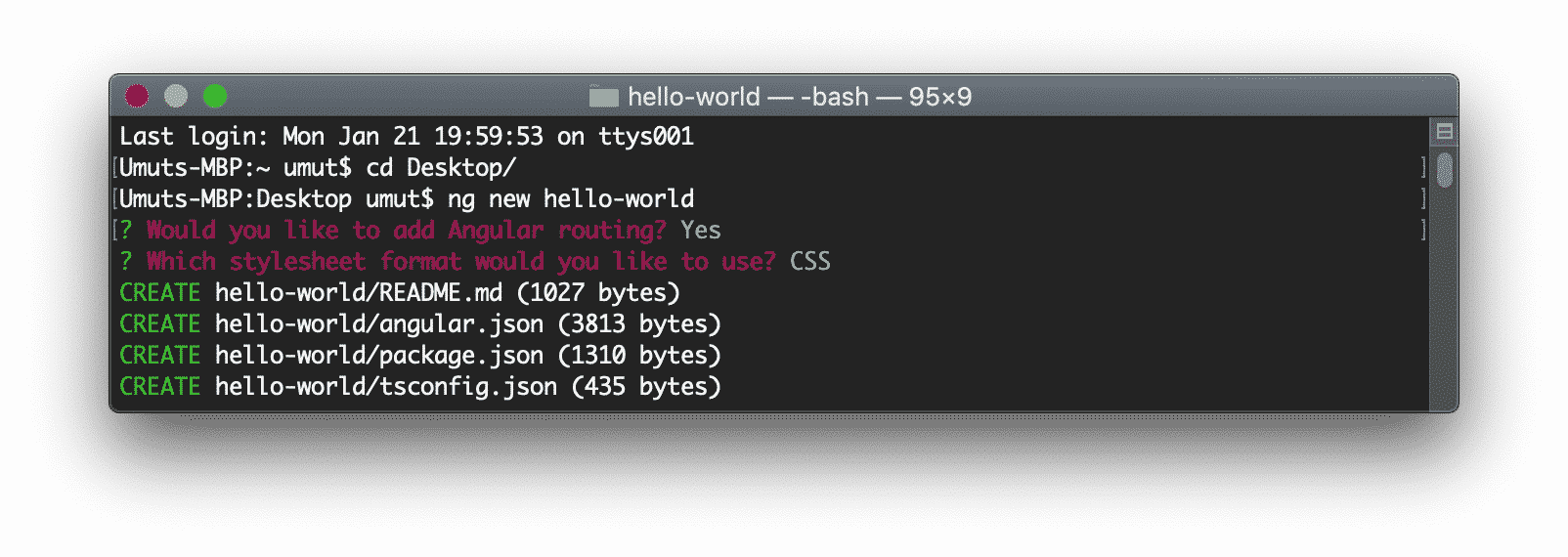Close the hello-world terminal window
The height and width of the screenshot is (557, 1568).
[137, 96]
